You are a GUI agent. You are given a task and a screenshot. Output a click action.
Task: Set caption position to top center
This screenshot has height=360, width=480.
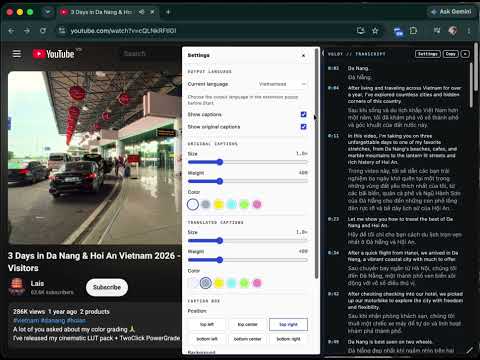pyautogui.click(x=247, y=324)
